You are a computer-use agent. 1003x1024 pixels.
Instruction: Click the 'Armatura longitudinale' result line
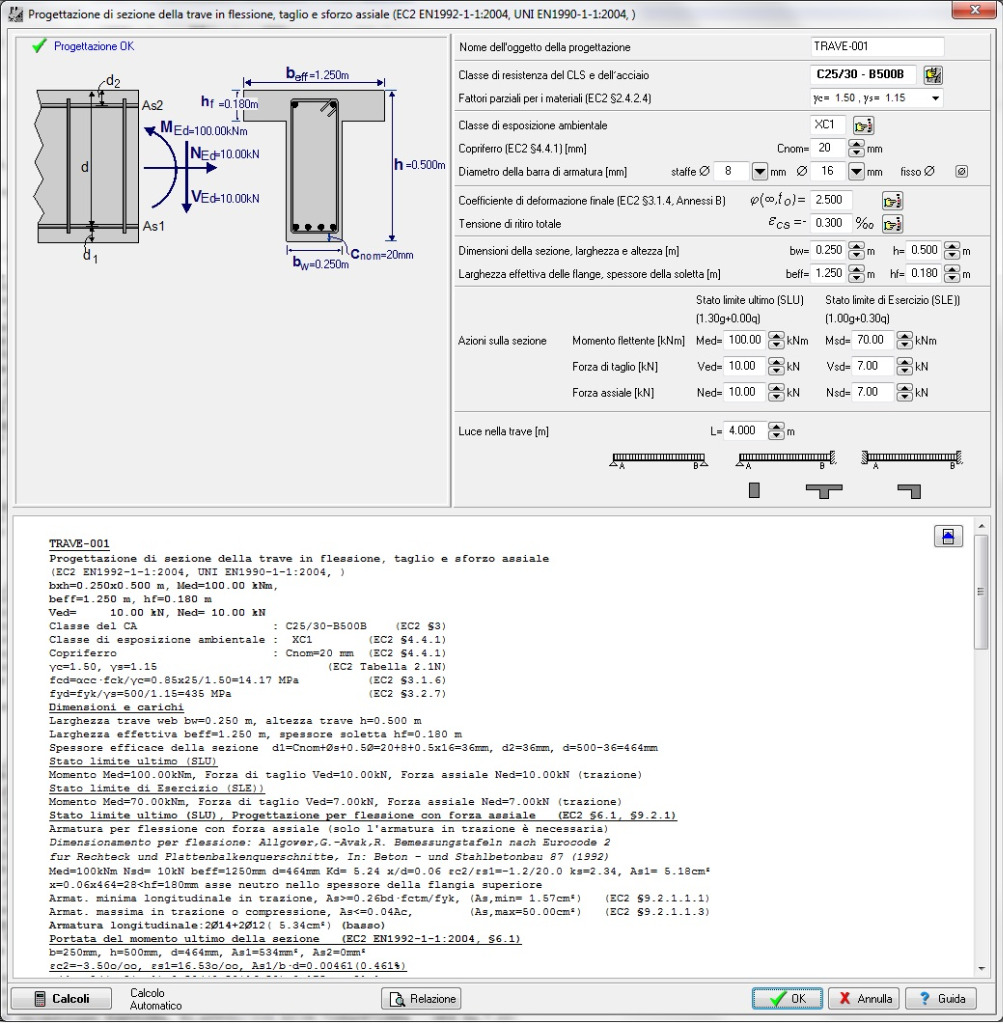(217, 925)
